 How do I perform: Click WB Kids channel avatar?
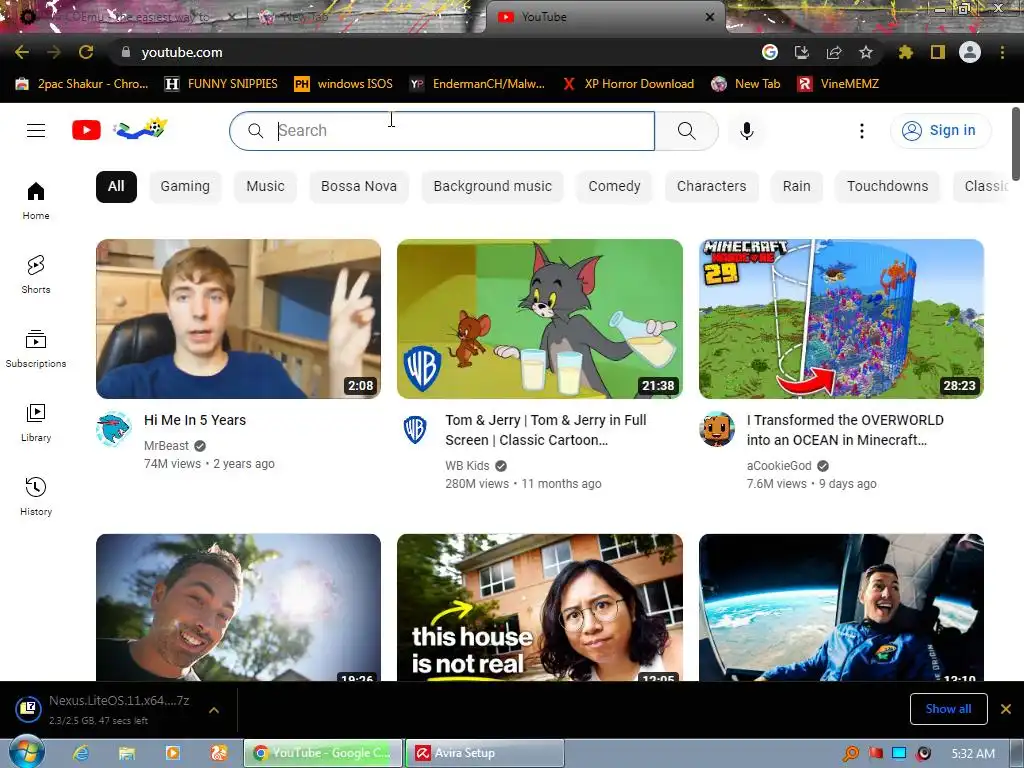point(415,429)
